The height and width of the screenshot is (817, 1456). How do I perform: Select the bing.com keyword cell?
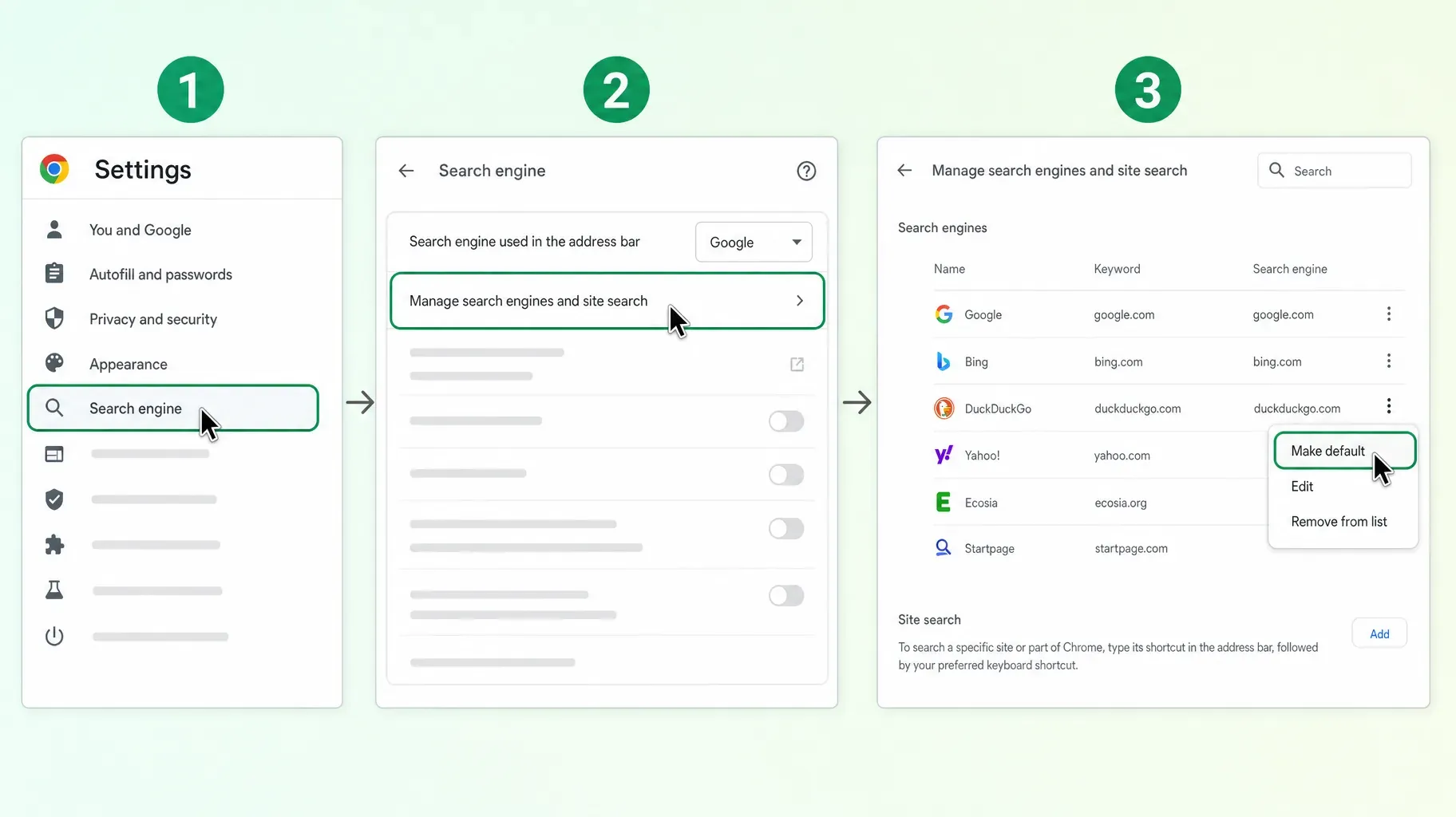click(x=1118, y=361)
